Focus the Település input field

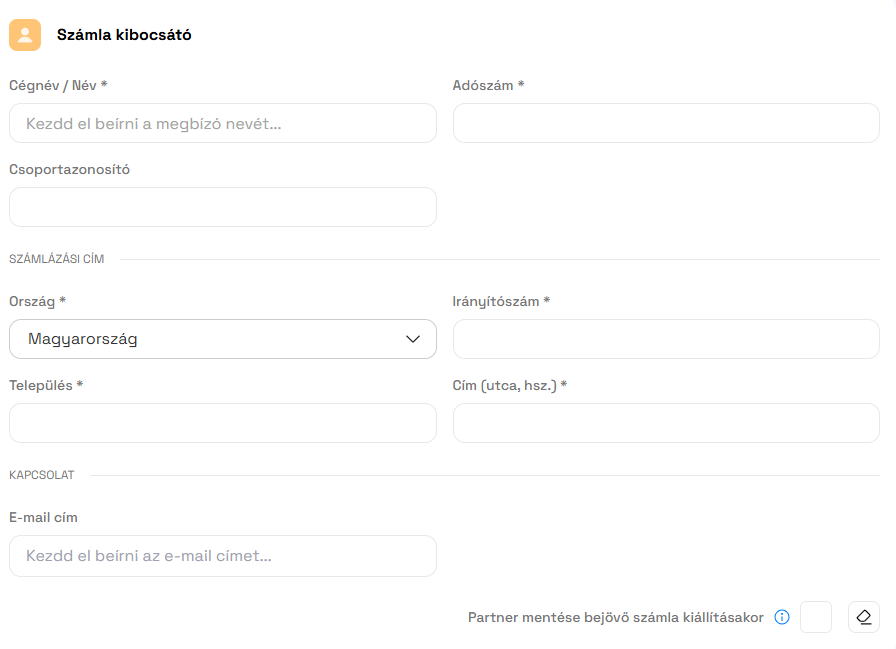click(x=223, y=423)
